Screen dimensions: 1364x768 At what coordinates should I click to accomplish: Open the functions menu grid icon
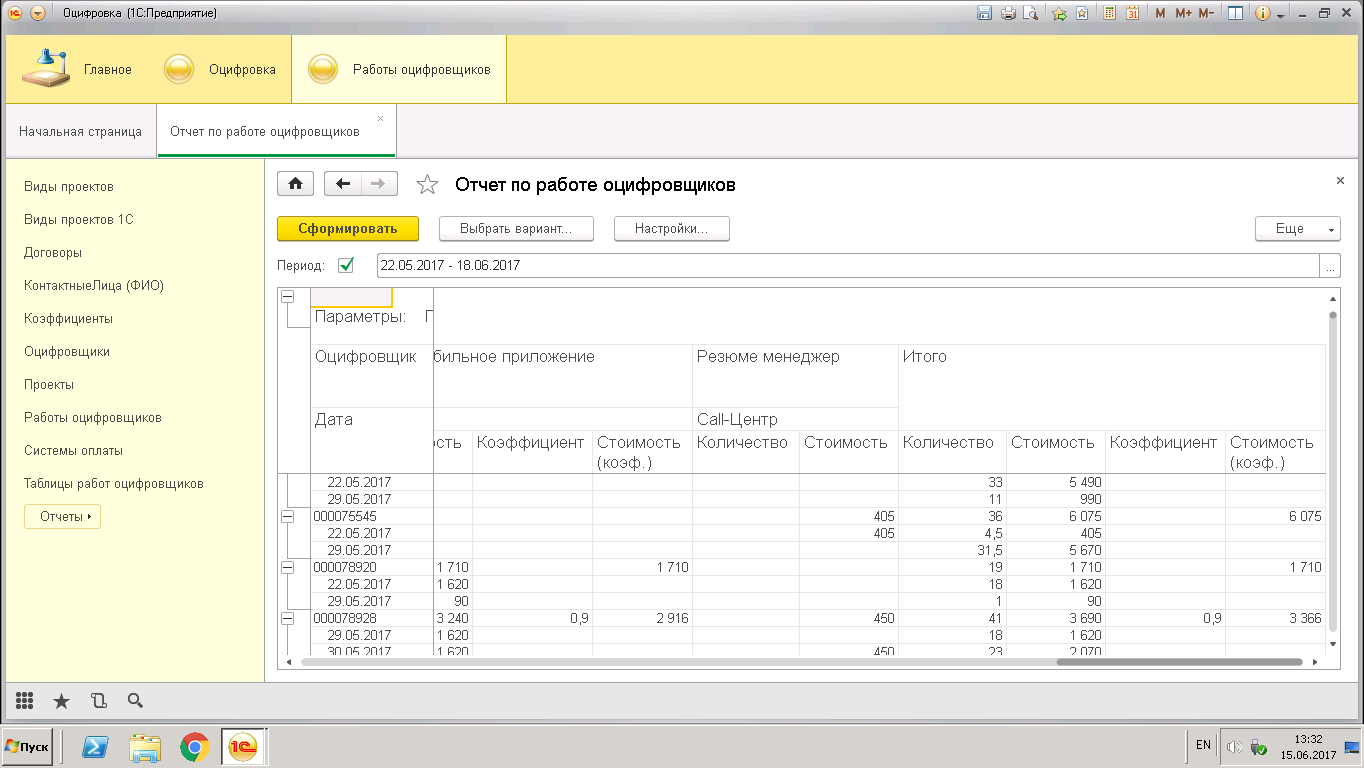pyautogui.click(x=25, y=701)
